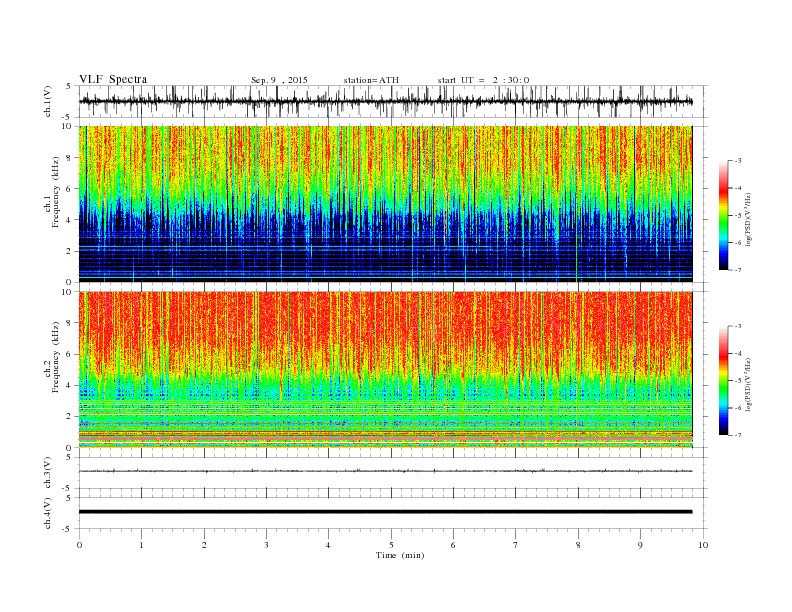792x612 pixels.
Task: Click the ch.1 spectrogram color scale bar
Action: (723, 216)
